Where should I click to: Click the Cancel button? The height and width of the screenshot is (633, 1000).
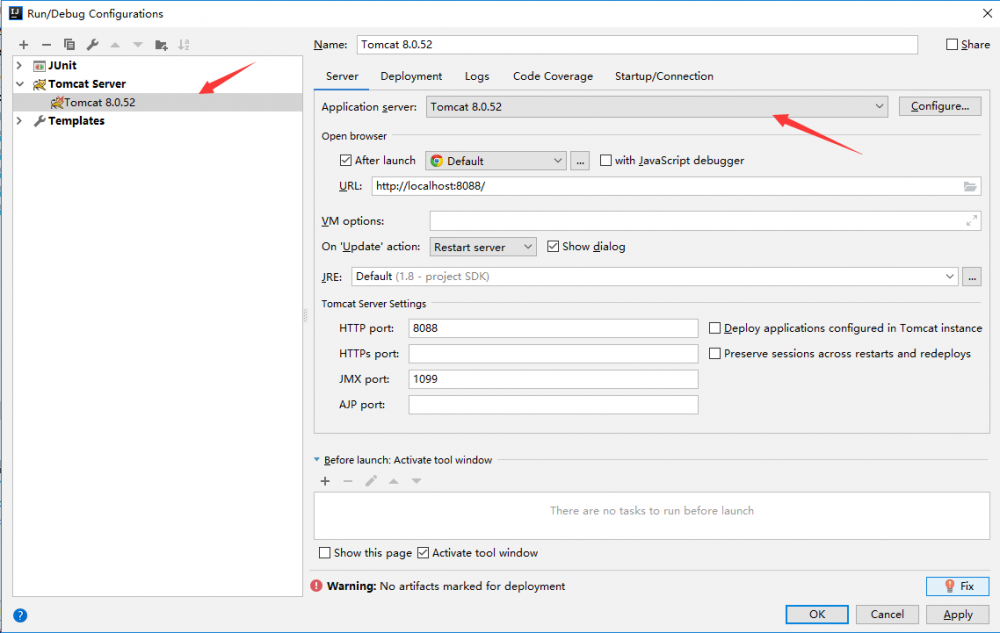(887, 614)
